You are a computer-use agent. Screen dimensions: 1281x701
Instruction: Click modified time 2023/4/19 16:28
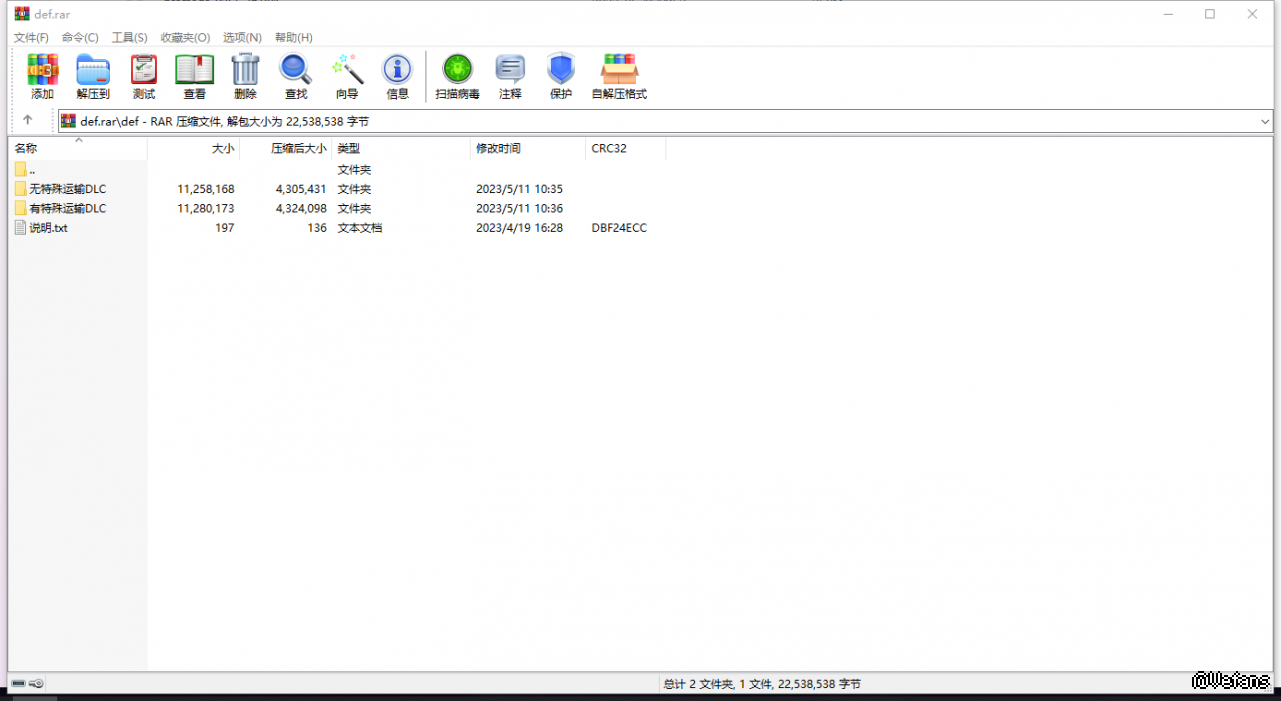click(x=519, y=228)
